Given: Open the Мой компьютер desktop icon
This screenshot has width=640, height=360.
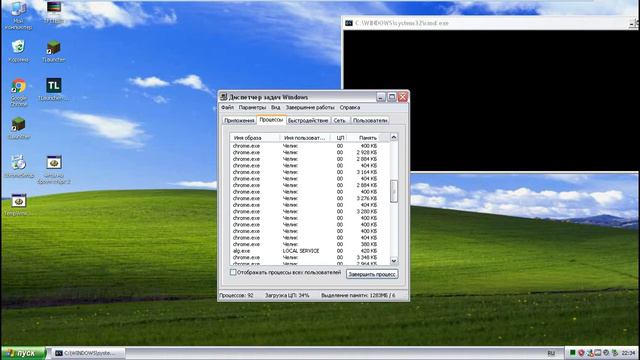Looking at the screenshot, I should coord(18,16).
